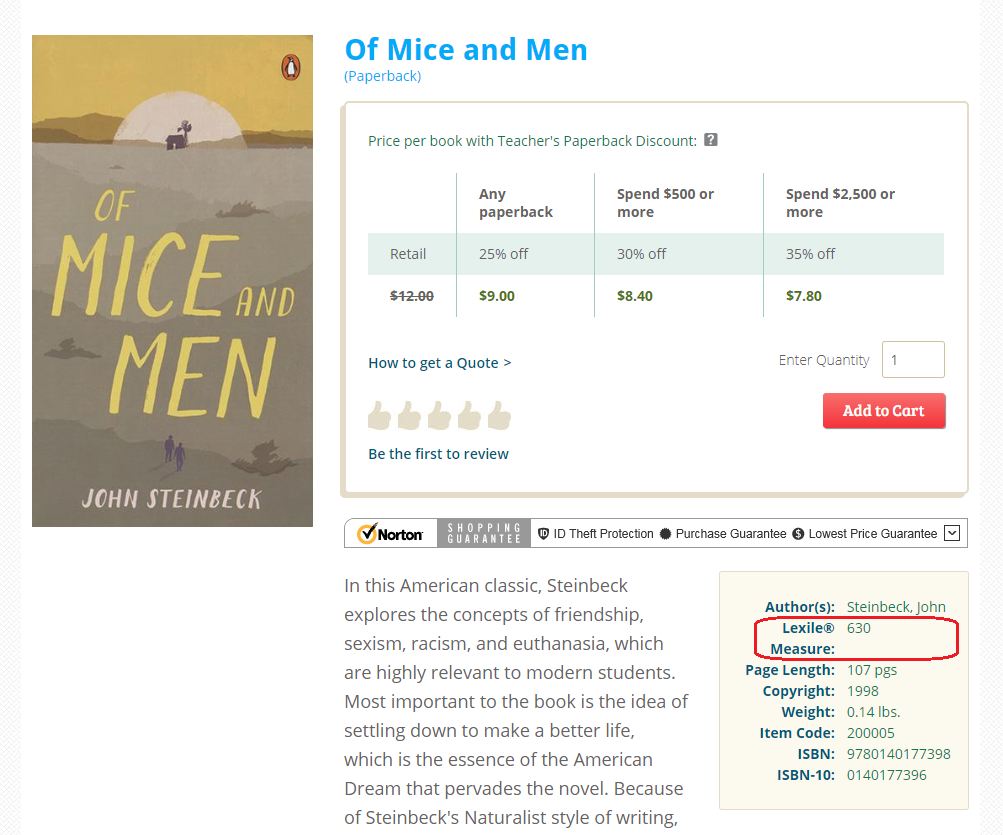Click the Shopping Guarantee badge

click(484, 533)
